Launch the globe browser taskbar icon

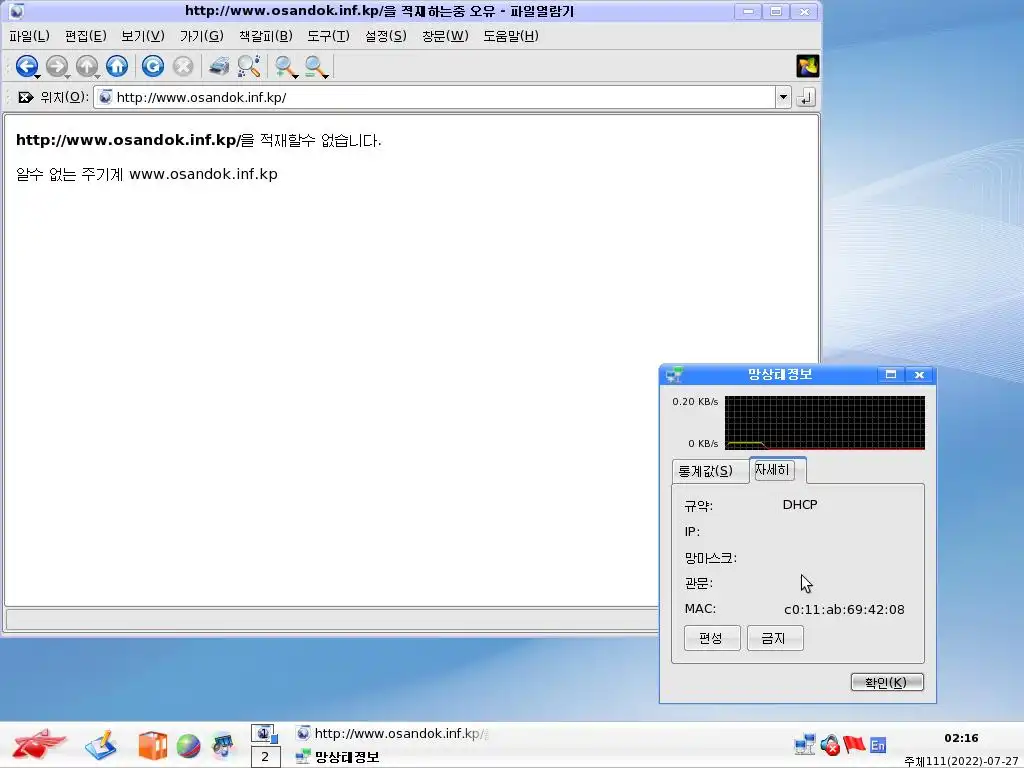coord(188,746)
